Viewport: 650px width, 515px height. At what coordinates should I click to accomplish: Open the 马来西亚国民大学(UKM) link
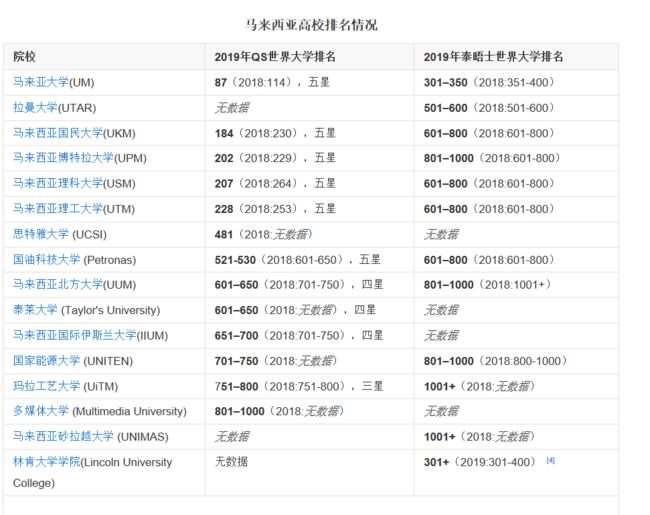tap(58, 133)
